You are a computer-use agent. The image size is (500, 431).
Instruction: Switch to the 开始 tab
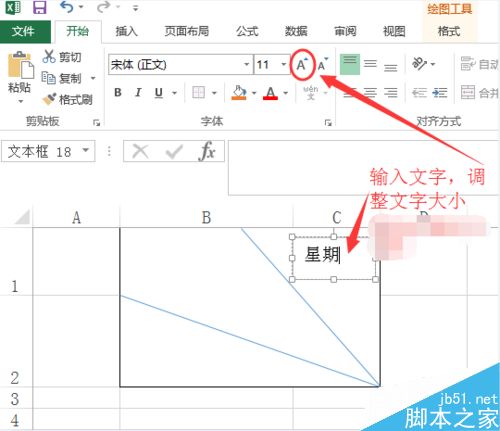(x=77, y=32)
